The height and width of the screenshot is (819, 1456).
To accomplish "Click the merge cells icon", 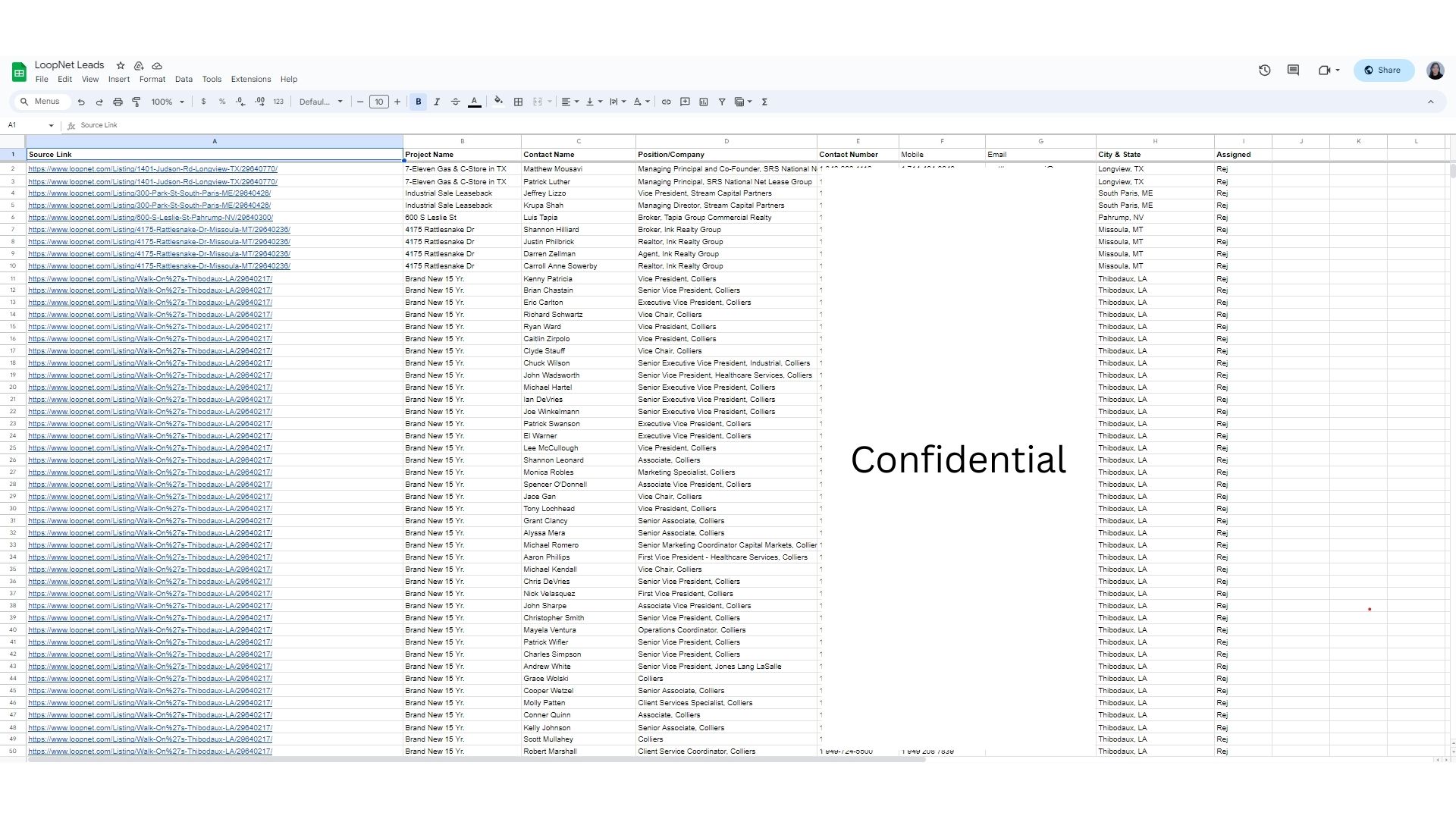I will pos(538,102).
